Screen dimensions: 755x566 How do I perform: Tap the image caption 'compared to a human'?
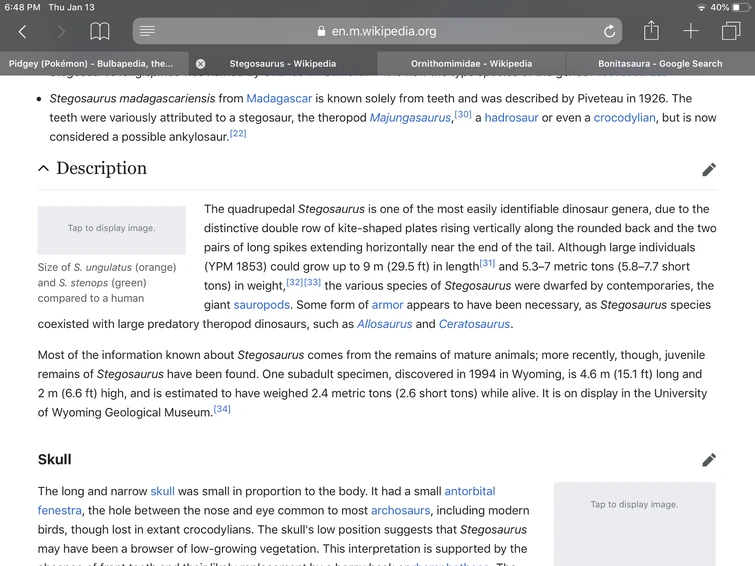pyautogui.click(x=91, y=299)
